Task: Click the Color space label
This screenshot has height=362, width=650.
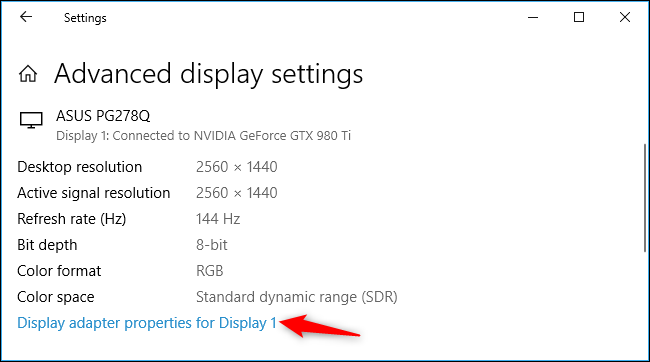Action: 56,297
